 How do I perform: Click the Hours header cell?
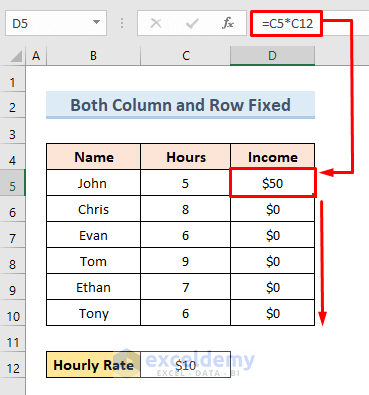coord(186,157)
